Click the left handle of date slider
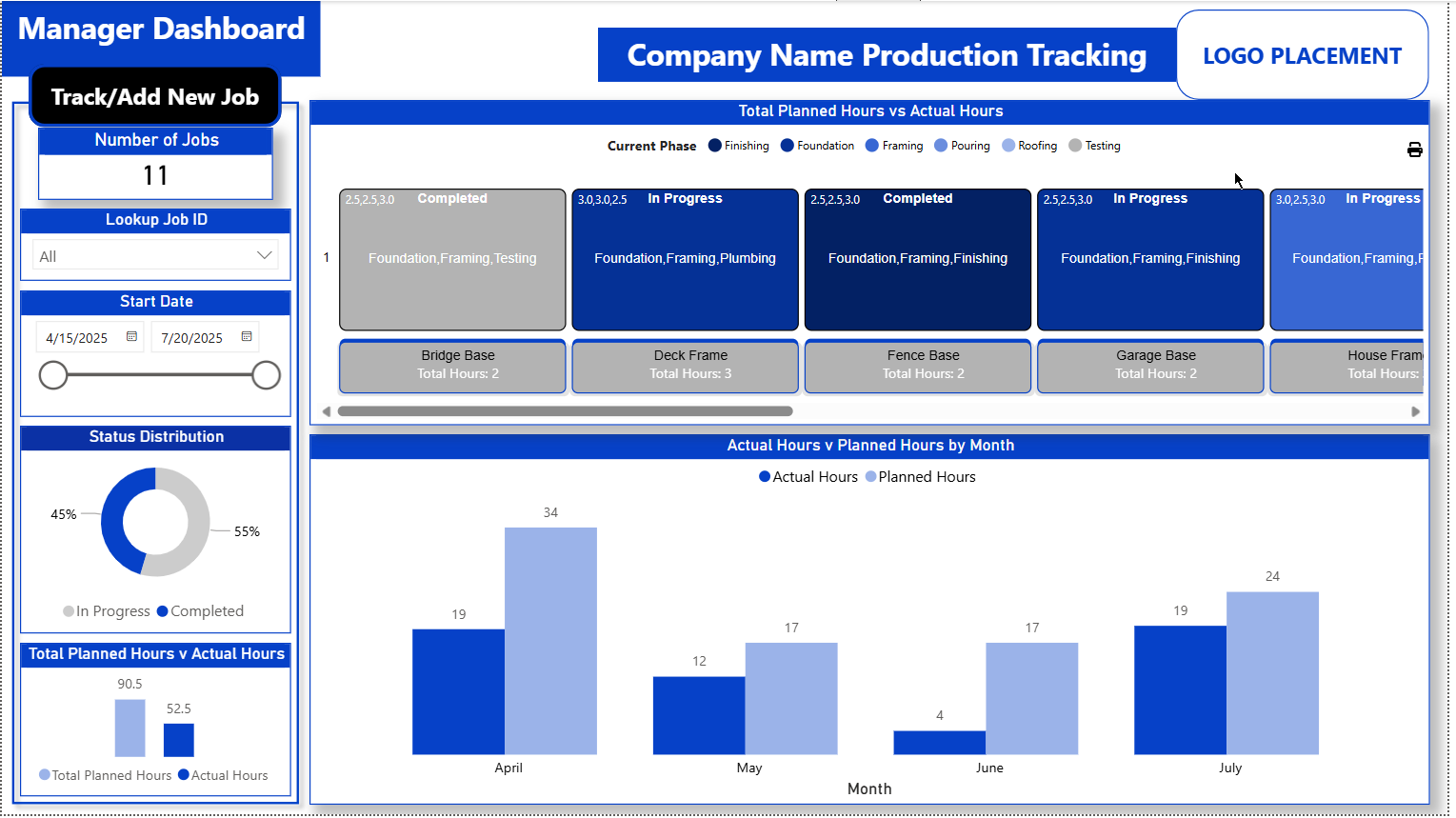Screen dimensions: 1456x818 53,375
